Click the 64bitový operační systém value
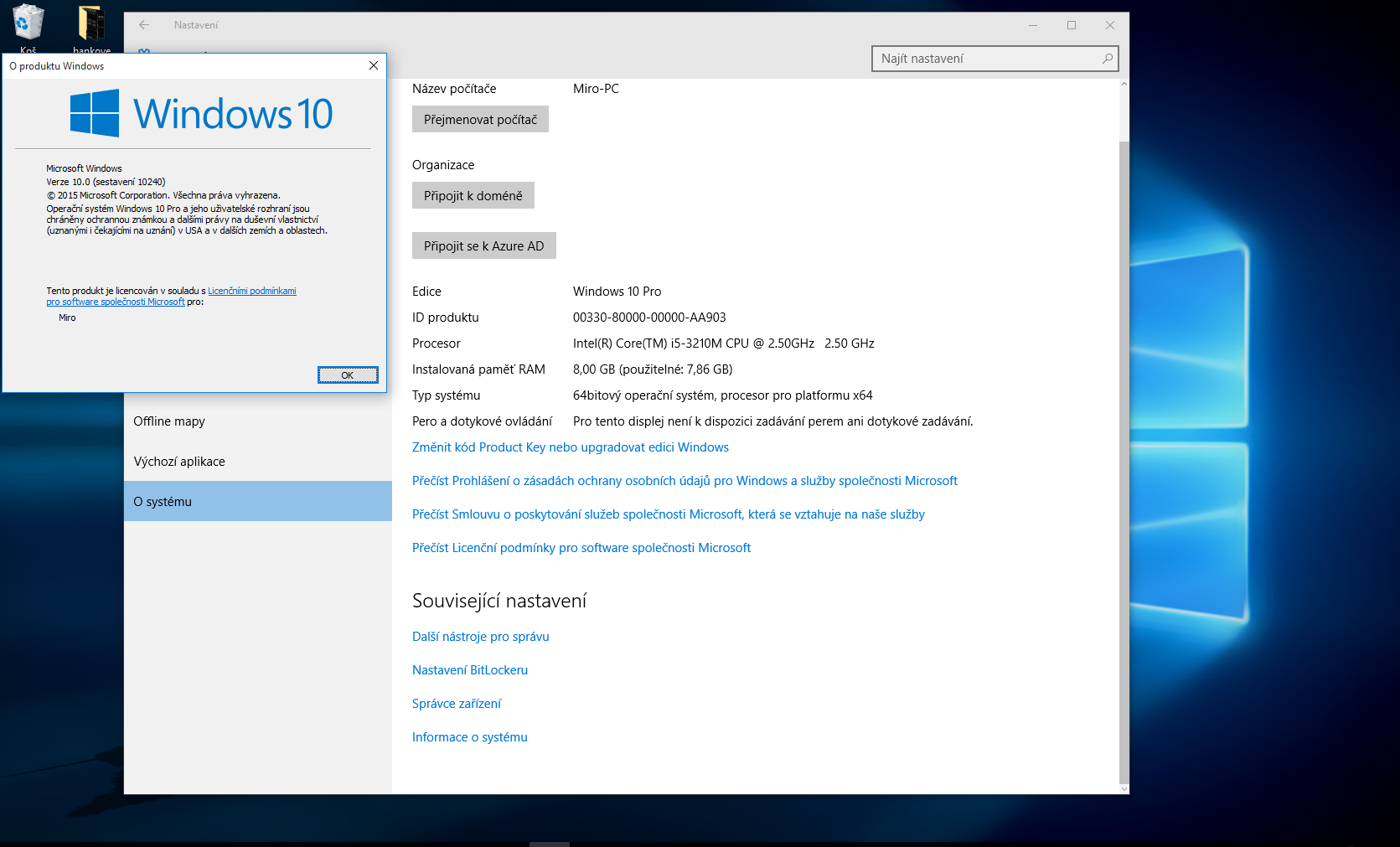The height and width of the screenshot is (847, 1400). tap(723, 395)
